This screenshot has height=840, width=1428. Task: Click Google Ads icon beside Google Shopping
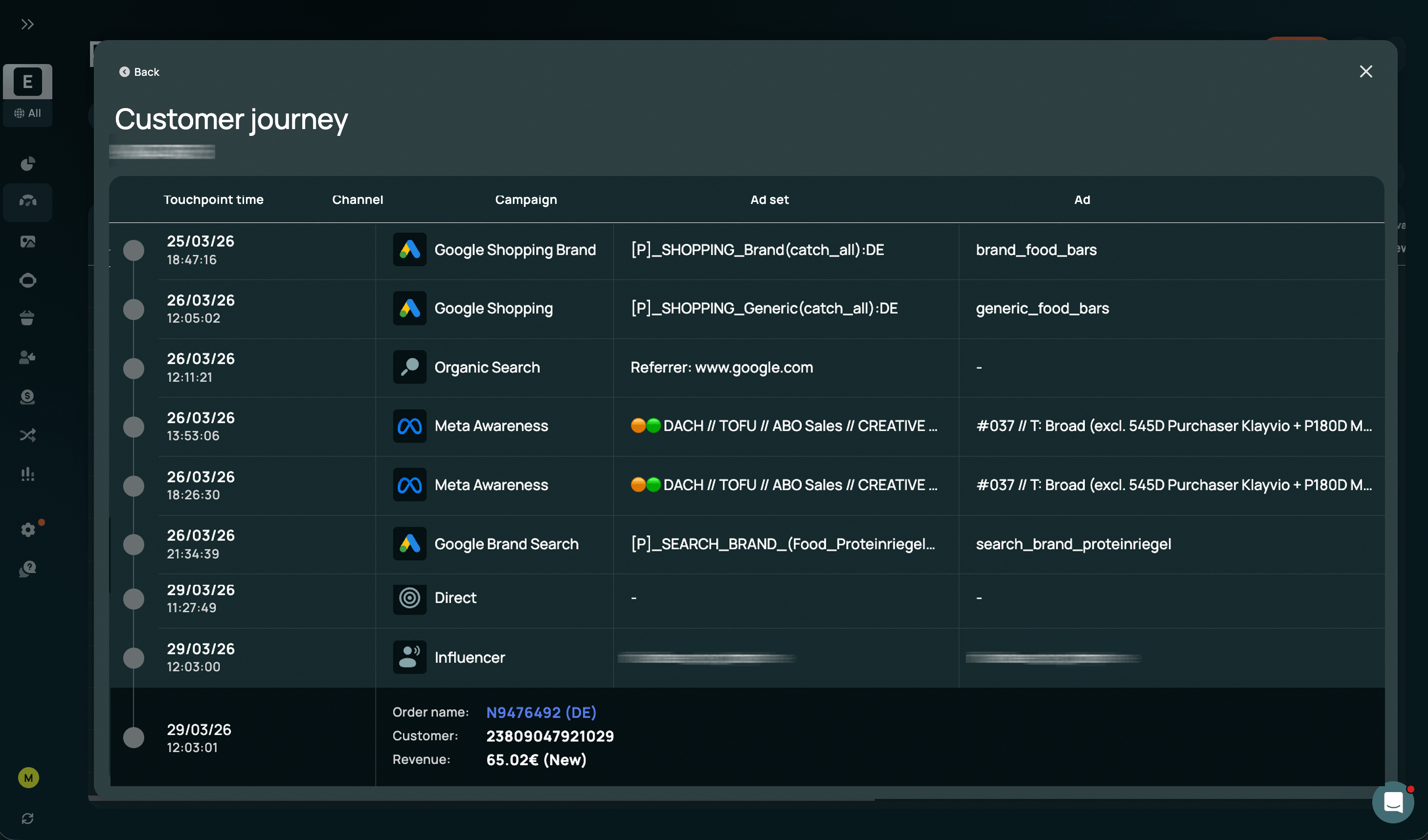[410, 308]
